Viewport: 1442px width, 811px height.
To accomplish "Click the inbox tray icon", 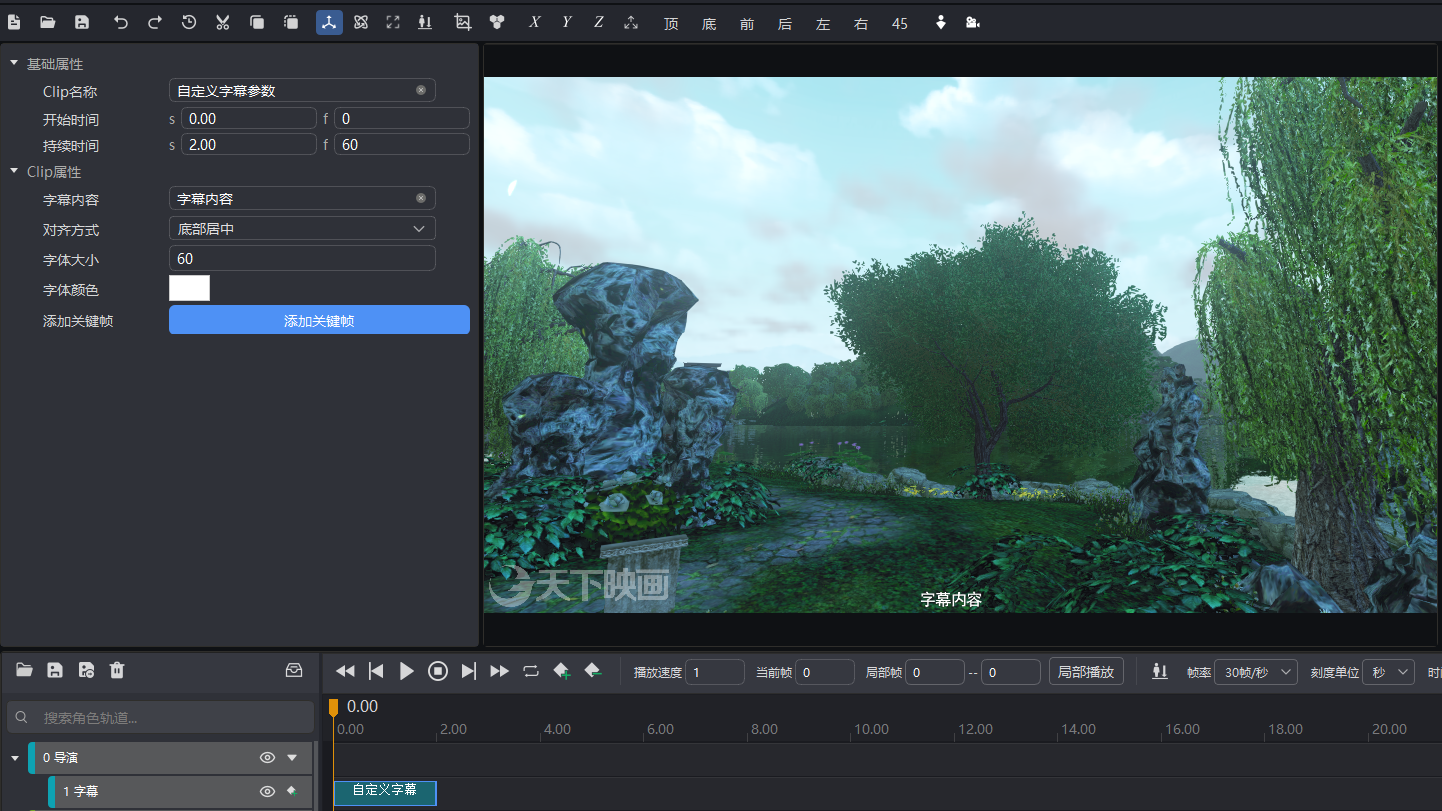I will click(x=294, y=670).
